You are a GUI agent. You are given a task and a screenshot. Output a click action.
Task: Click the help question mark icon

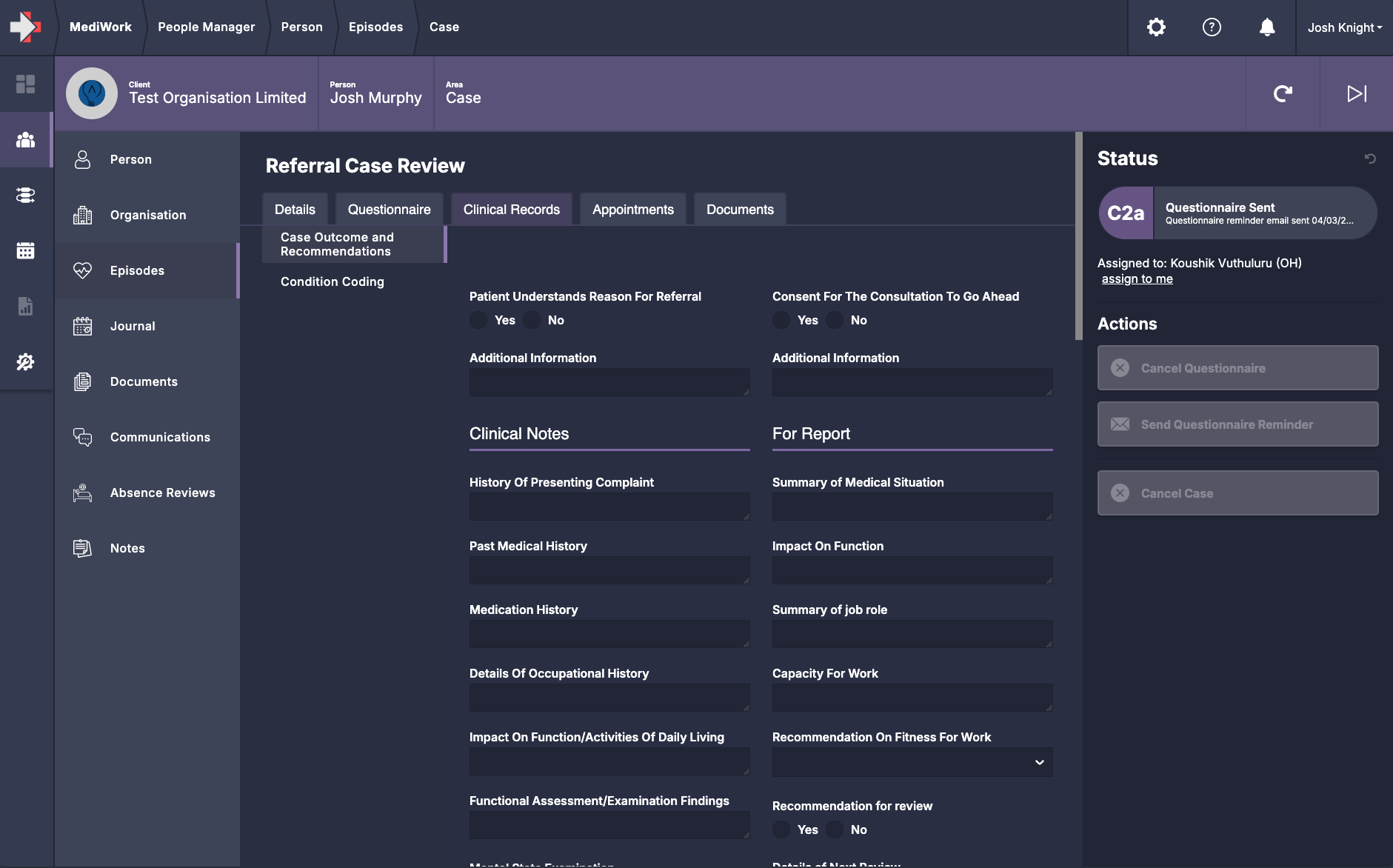point(1212,27)
